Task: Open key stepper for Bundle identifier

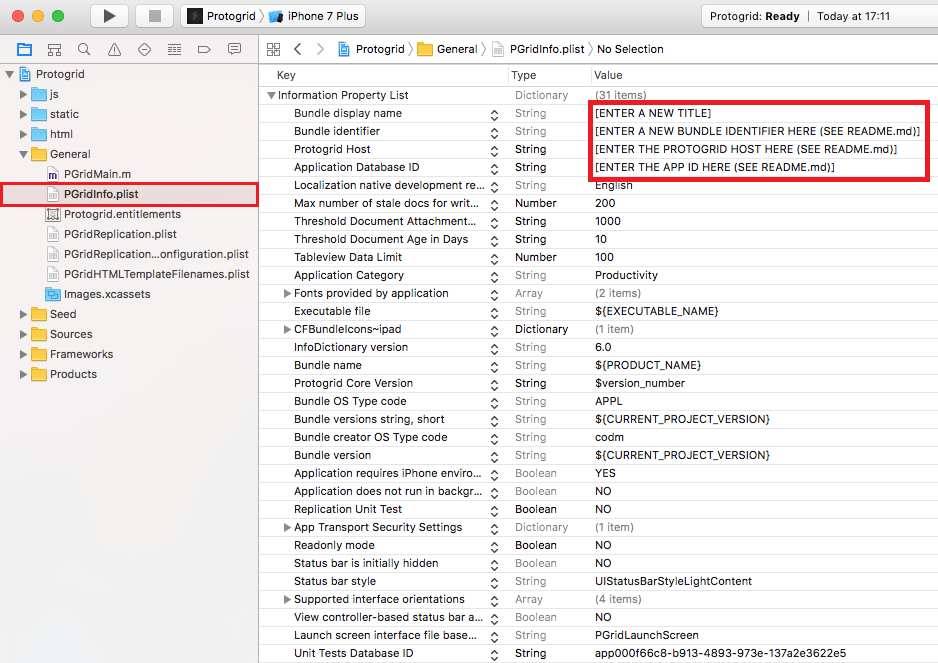Action: 494,132
